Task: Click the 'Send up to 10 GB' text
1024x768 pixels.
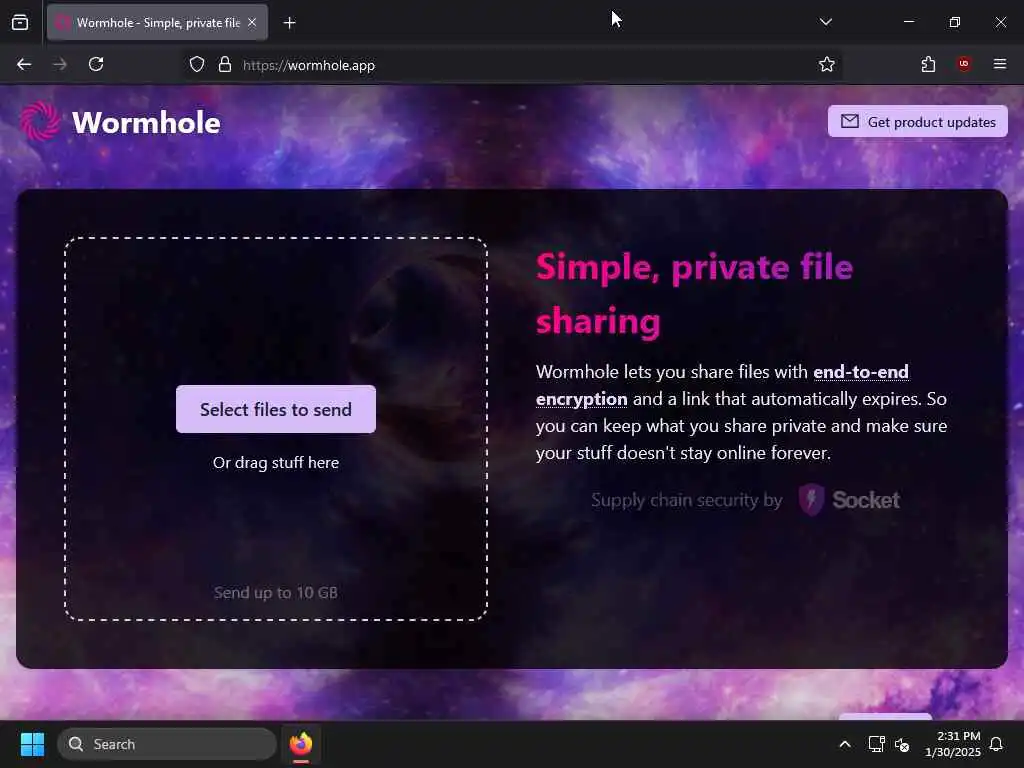Action: click(x=276, y=593)
